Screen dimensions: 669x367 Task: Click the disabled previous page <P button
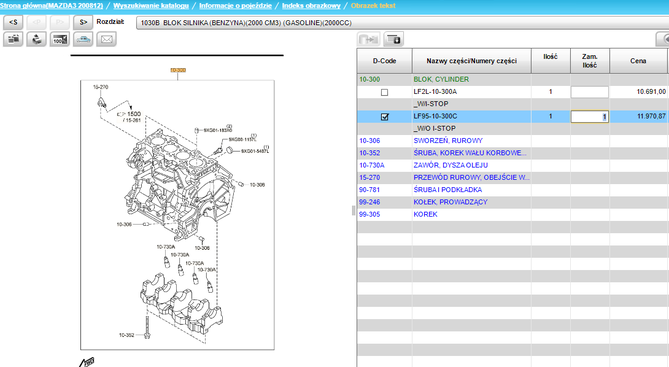click(x=37, y=22)
